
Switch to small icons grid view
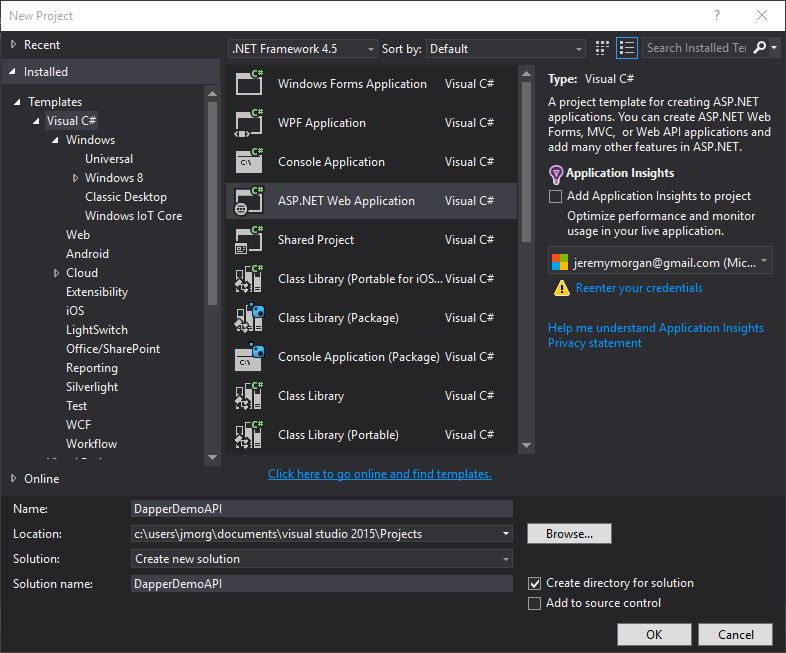click(x=602, y=48)
